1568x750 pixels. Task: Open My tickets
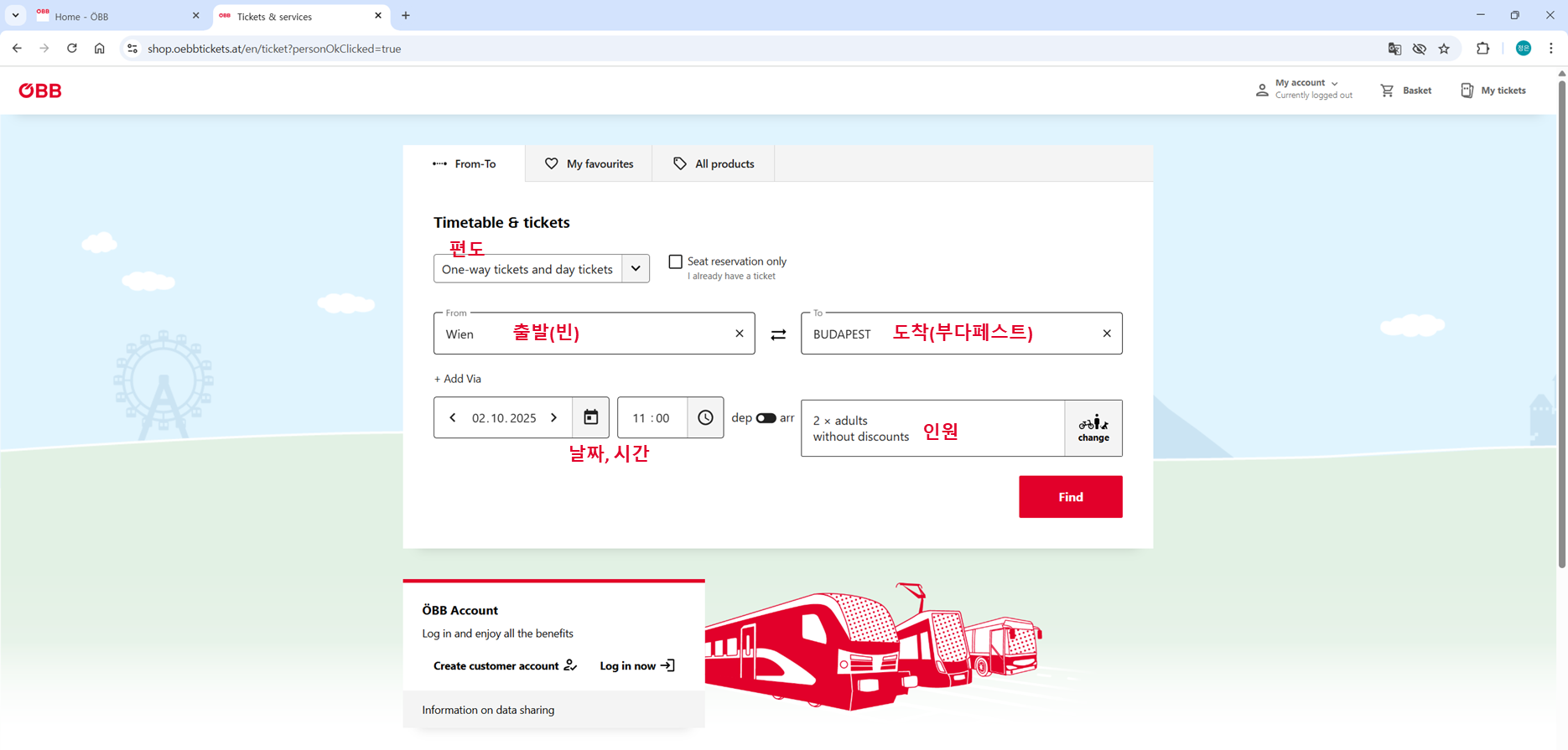(x=1493, y=91)
